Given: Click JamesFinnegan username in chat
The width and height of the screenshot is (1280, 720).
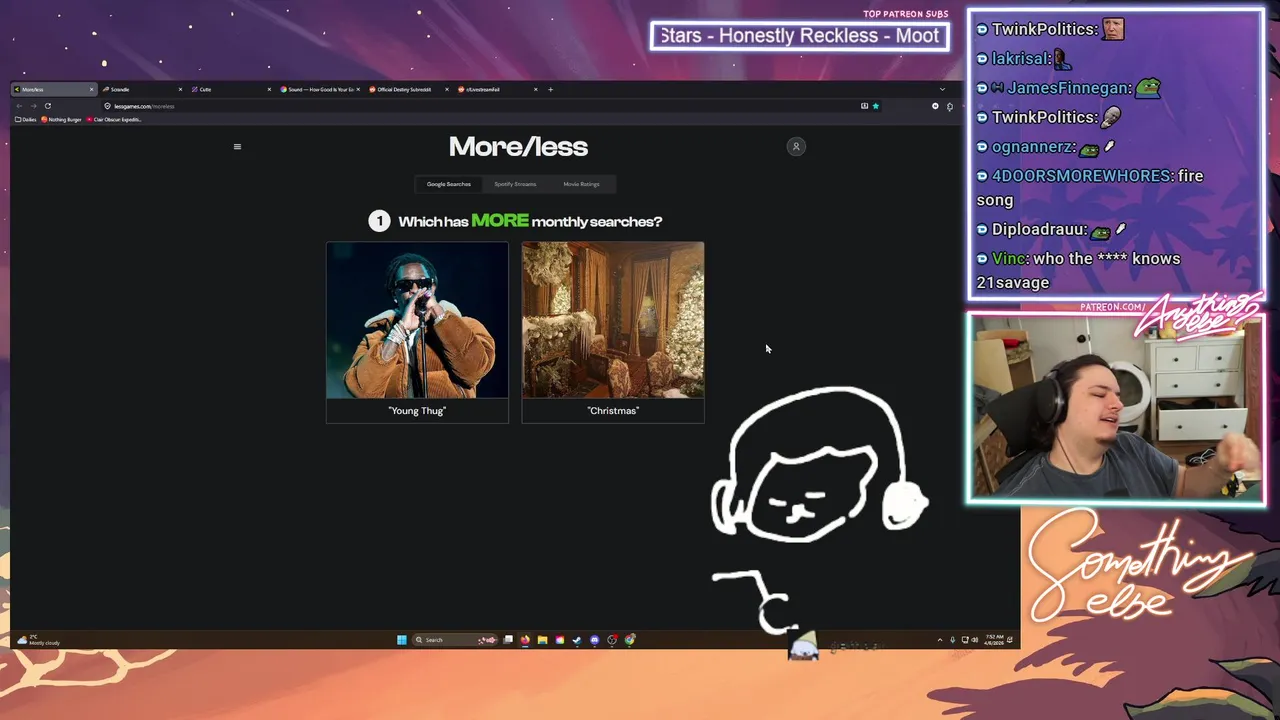Looking at the screenshot, I should pyautogui.click(x=1068, y=88).
